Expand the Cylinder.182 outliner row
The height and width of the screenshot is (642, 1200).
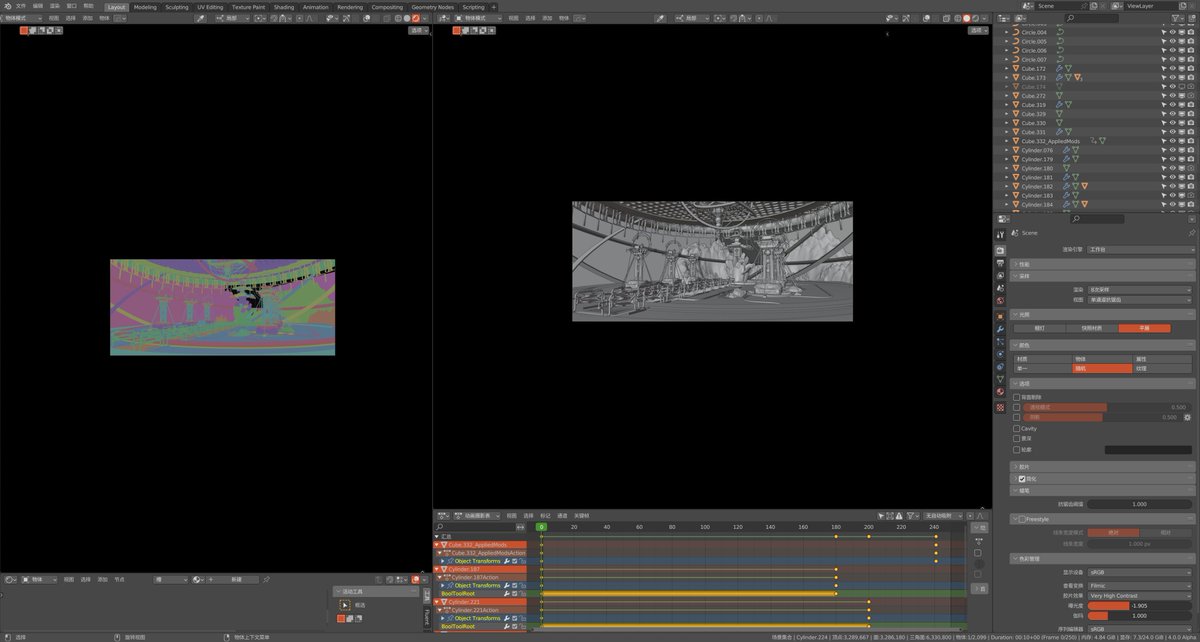[x=1007, y=186]
